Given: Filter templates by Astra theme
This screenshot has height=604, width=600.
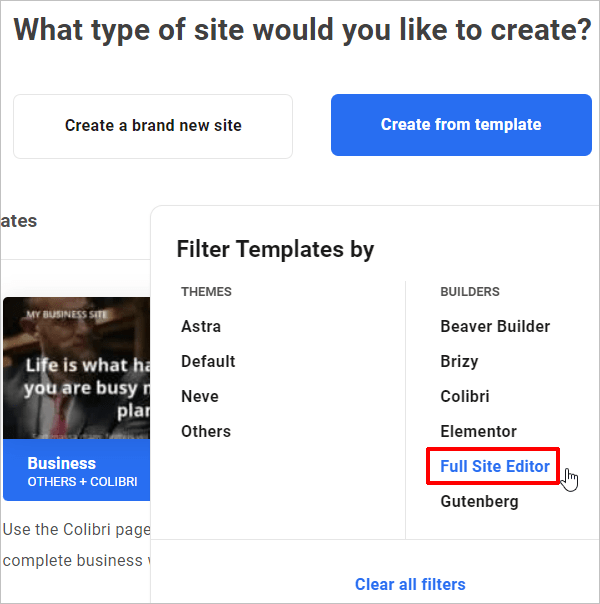Looking at the screenshot, I should [x=201, y=326].
